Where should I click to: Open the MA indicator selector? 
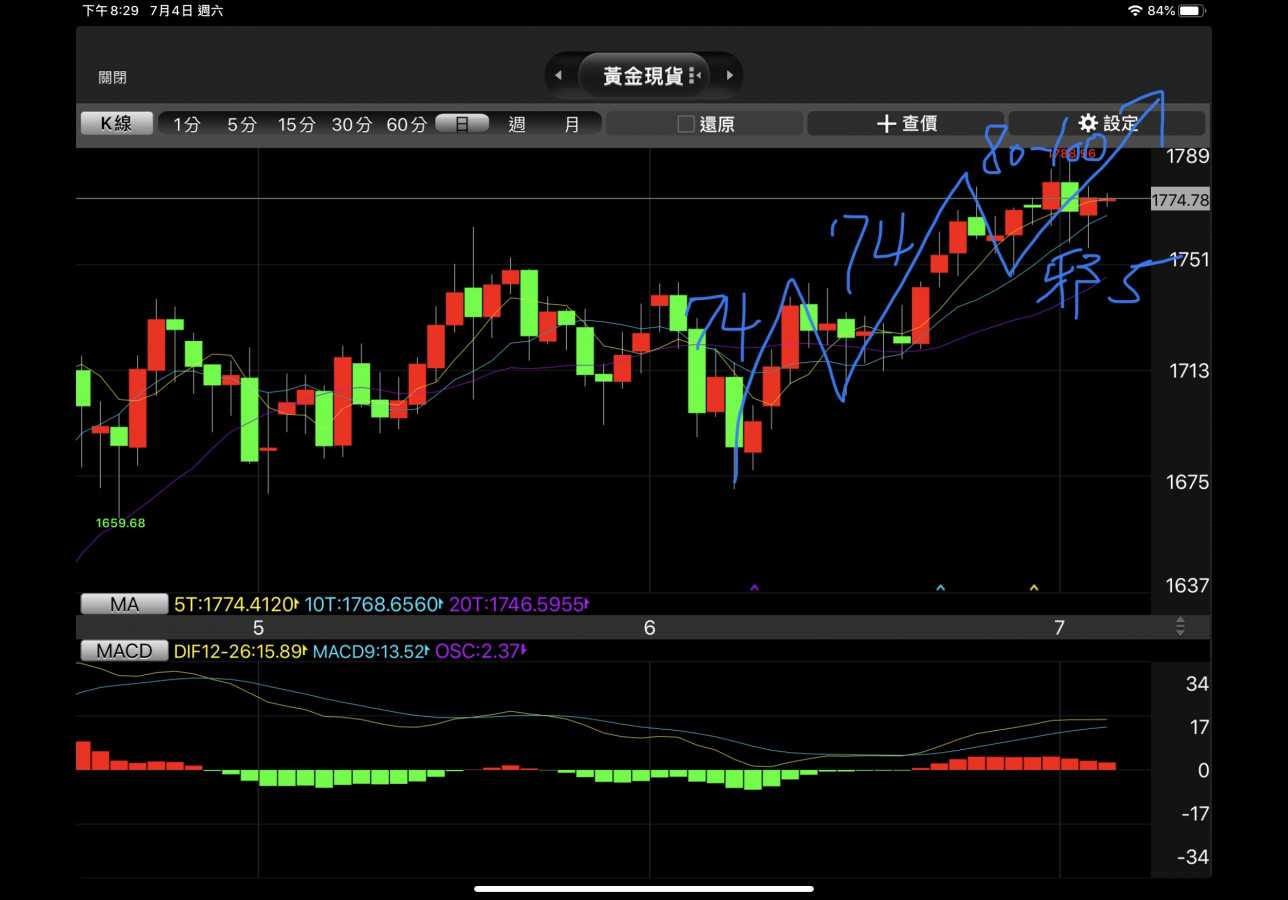(x=124, y=604)
